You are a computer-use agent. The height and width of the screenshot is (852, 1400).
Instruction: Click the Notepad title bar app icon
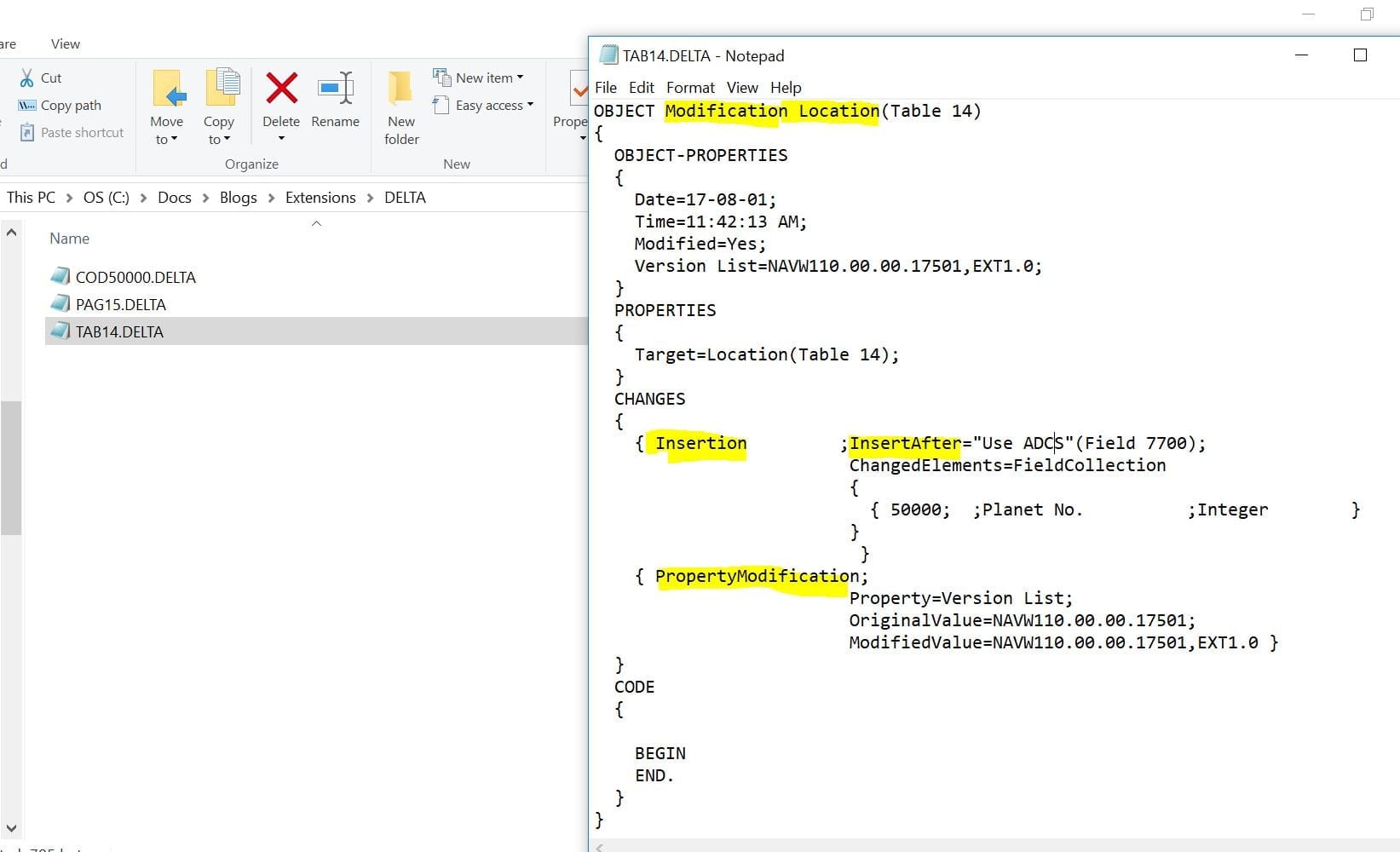point(608,55)
